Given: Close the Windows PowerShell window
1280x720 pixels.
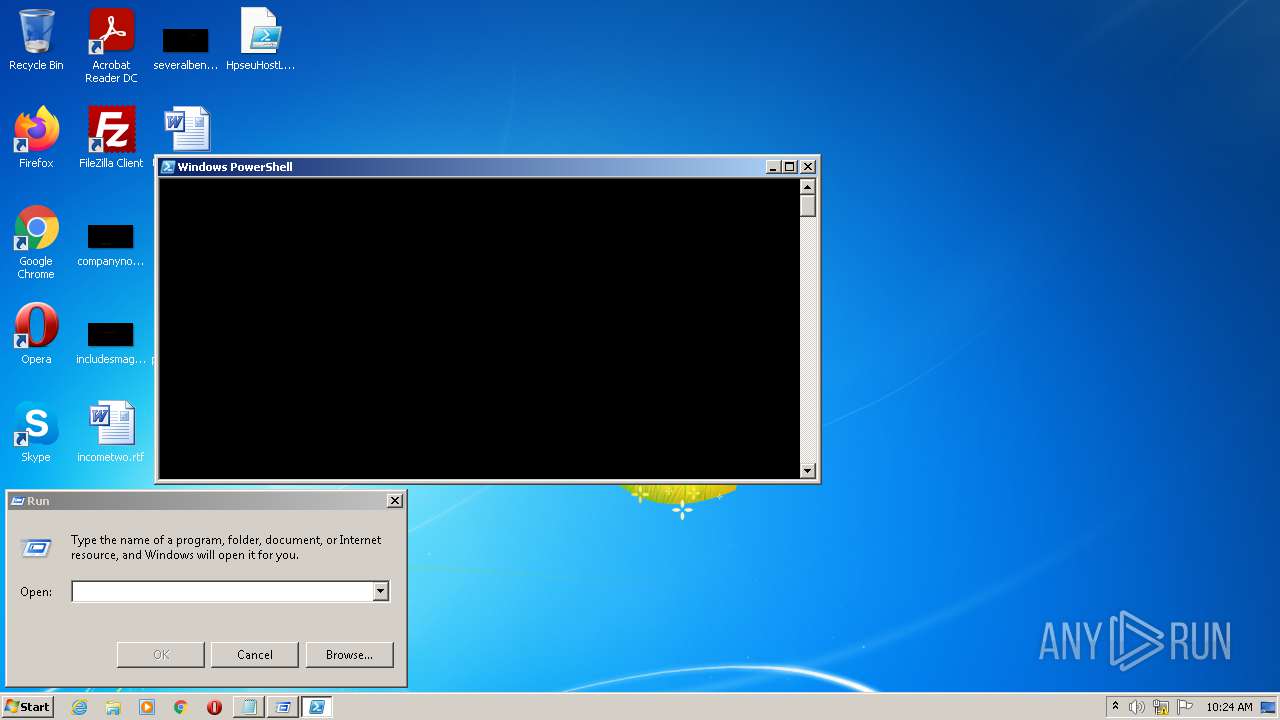Looking at the screenshot, I should [808, 167].
